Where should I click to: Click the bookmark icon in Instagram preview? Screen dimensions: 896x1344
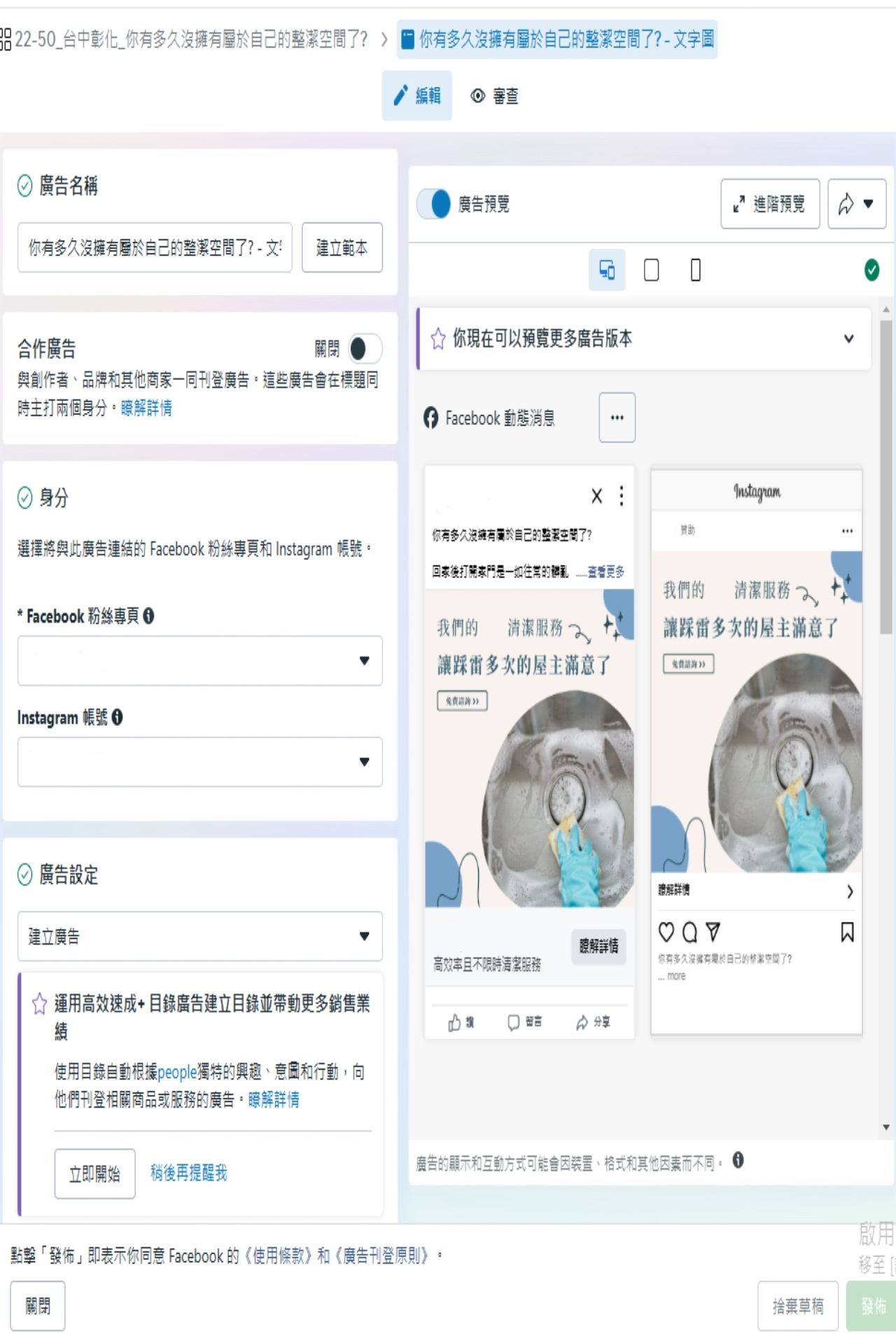(847, 932)
